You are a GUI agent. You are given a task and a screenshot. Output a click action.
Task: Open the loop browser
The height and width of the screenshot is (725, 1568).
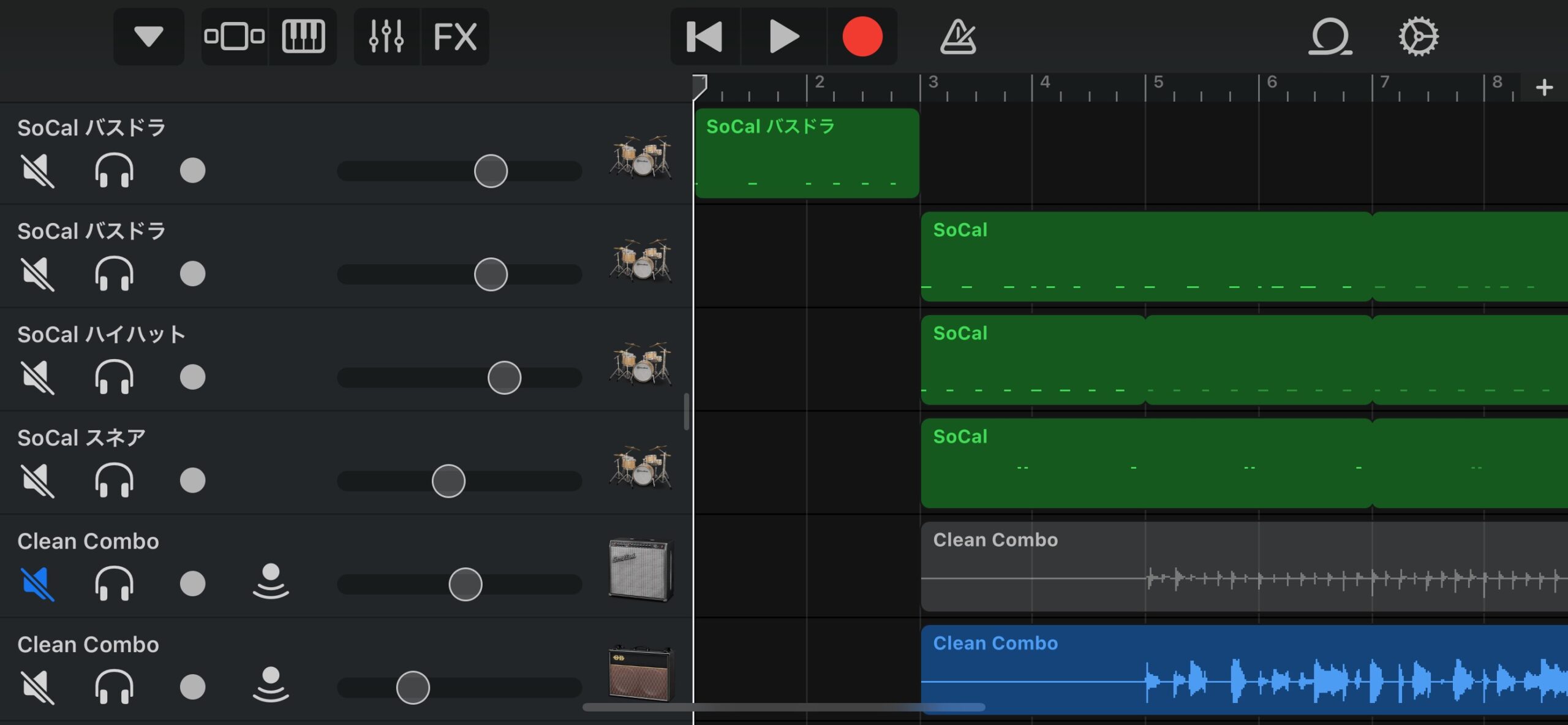[1330, 37]
